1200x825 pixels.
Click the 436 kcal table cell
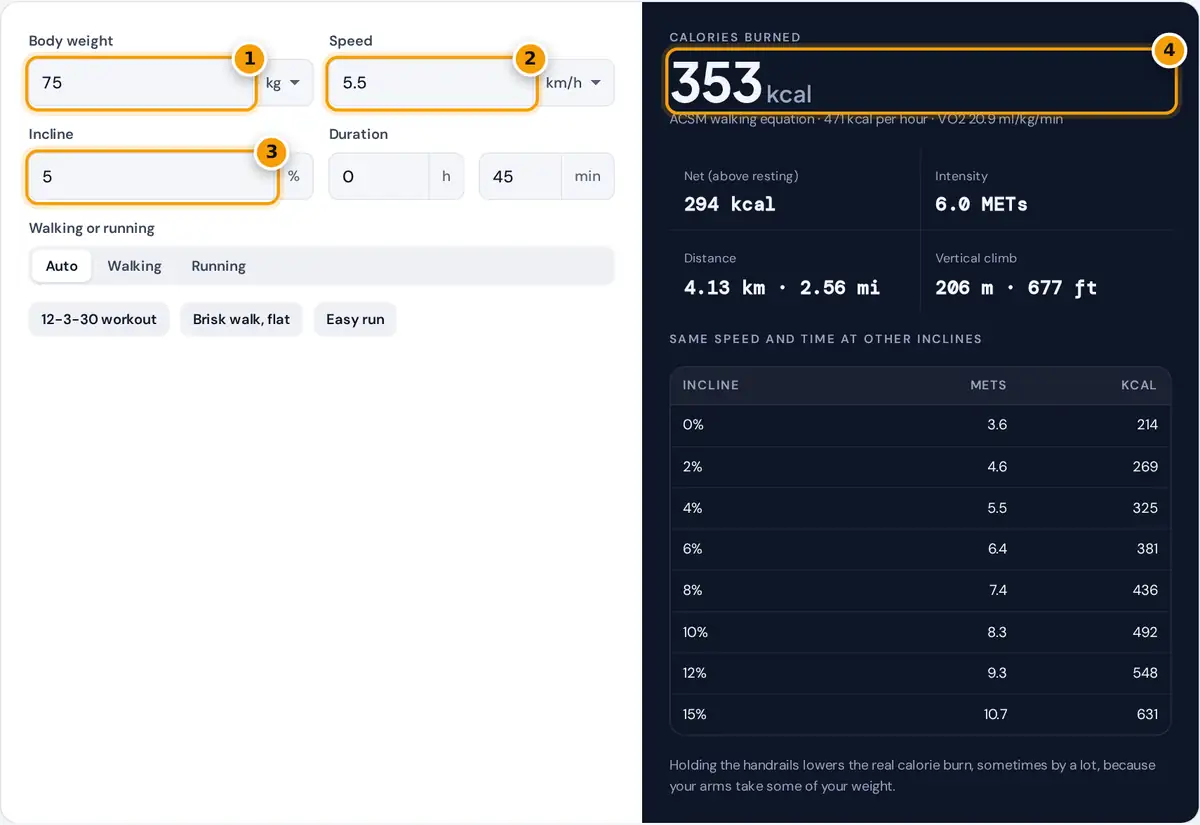tap(1145, 590)
